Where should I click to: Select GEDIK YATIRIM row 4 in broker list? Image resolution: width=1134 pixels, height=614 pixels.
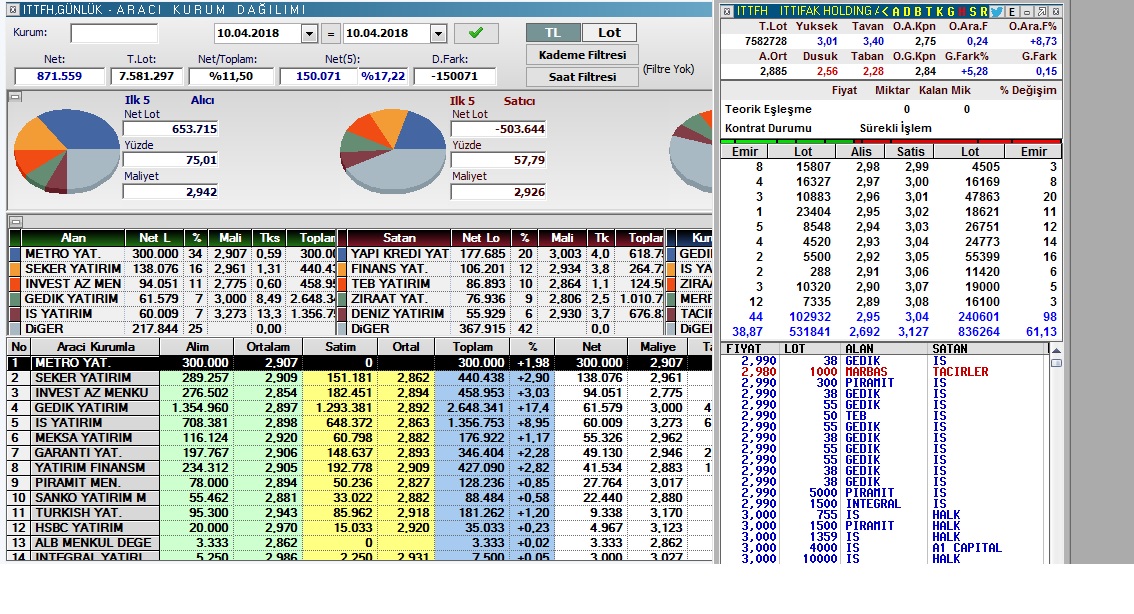pyautogui.click(x=359, y=407)
